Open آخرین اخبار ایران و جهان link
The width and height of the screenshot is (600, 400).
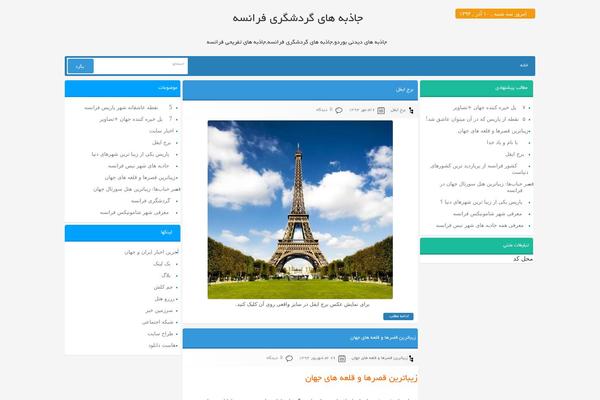[152, 252]
